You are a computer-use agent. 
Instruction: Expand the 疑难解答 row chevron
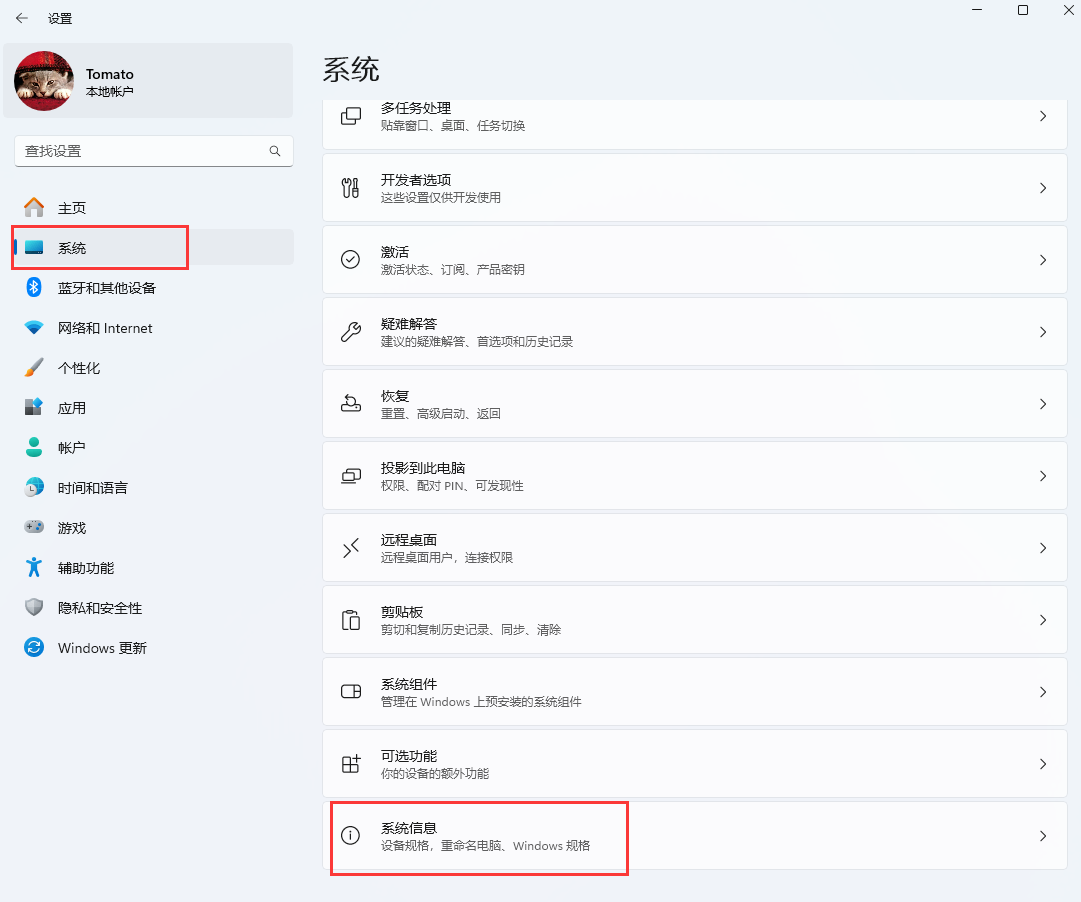pyautogui.click(x=1043, y=332)
